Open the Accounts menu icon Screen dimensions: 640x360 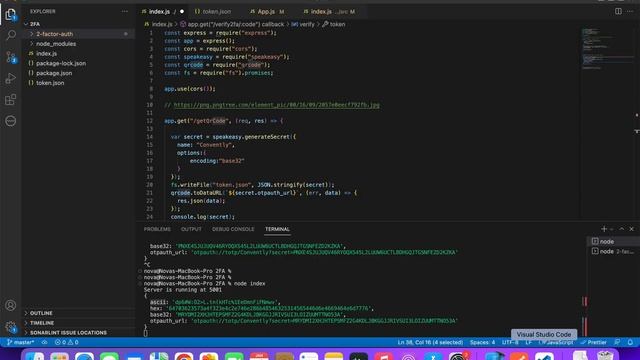tap(11, 305)
